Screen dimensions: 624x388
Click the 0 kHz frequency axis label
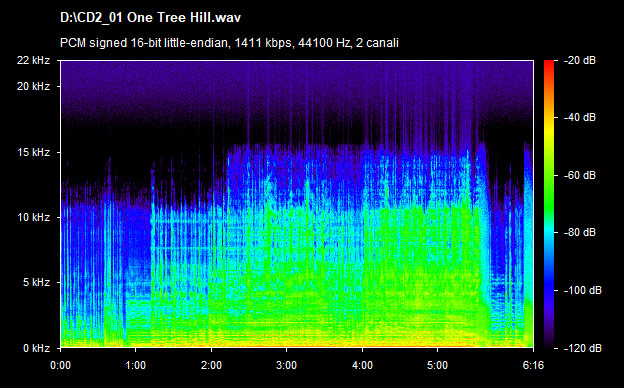[x=36, y=348]
